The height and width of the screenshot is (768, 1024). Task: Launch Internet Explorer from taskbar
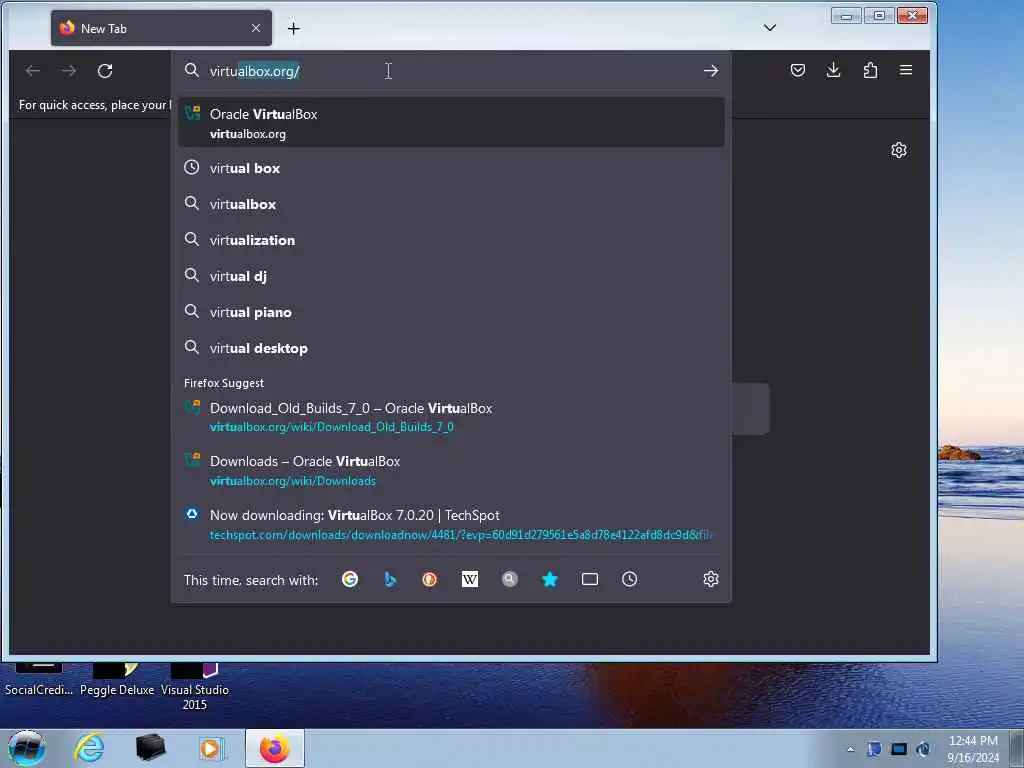point(89,748)
